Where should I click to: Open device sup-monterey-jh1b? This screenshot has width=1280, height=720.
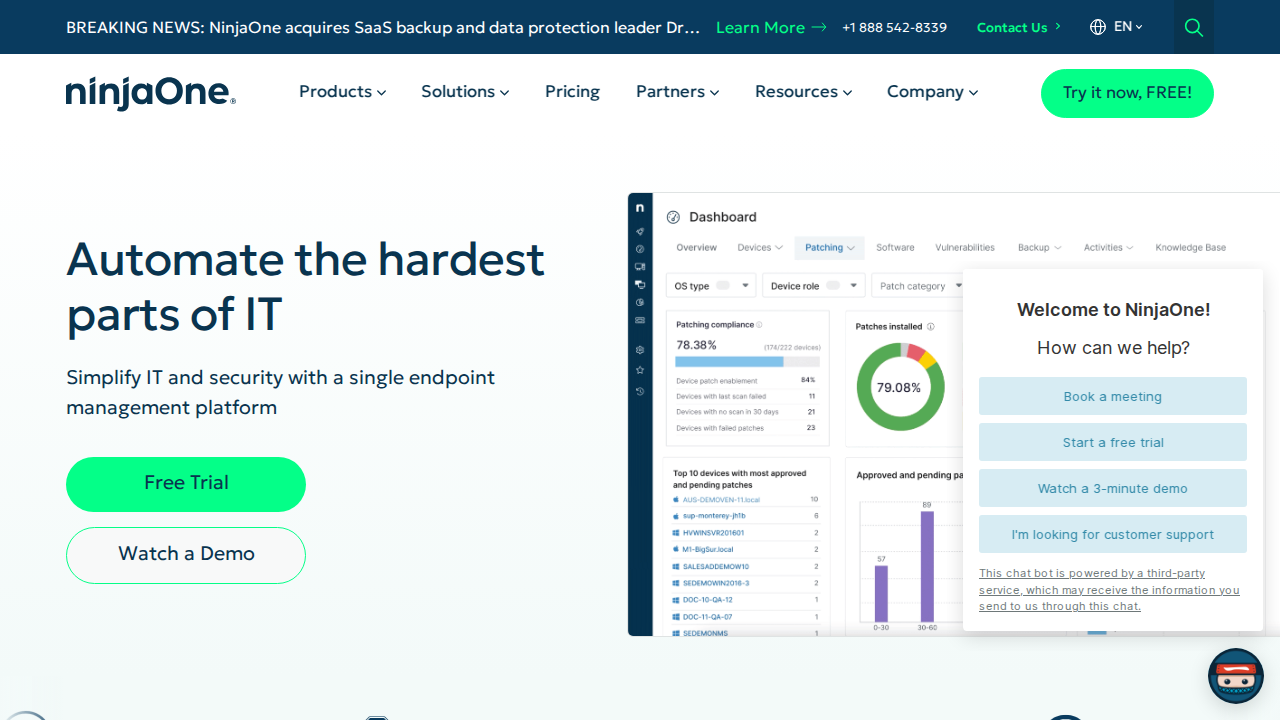(x=714, y=516)
